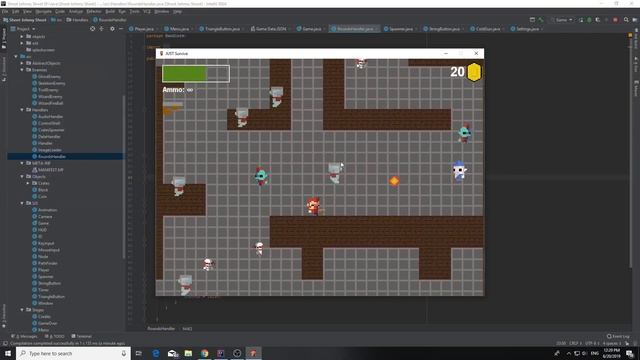
Task: Click Handlers in navigation breadcrumb
Action: coord(78,20)
